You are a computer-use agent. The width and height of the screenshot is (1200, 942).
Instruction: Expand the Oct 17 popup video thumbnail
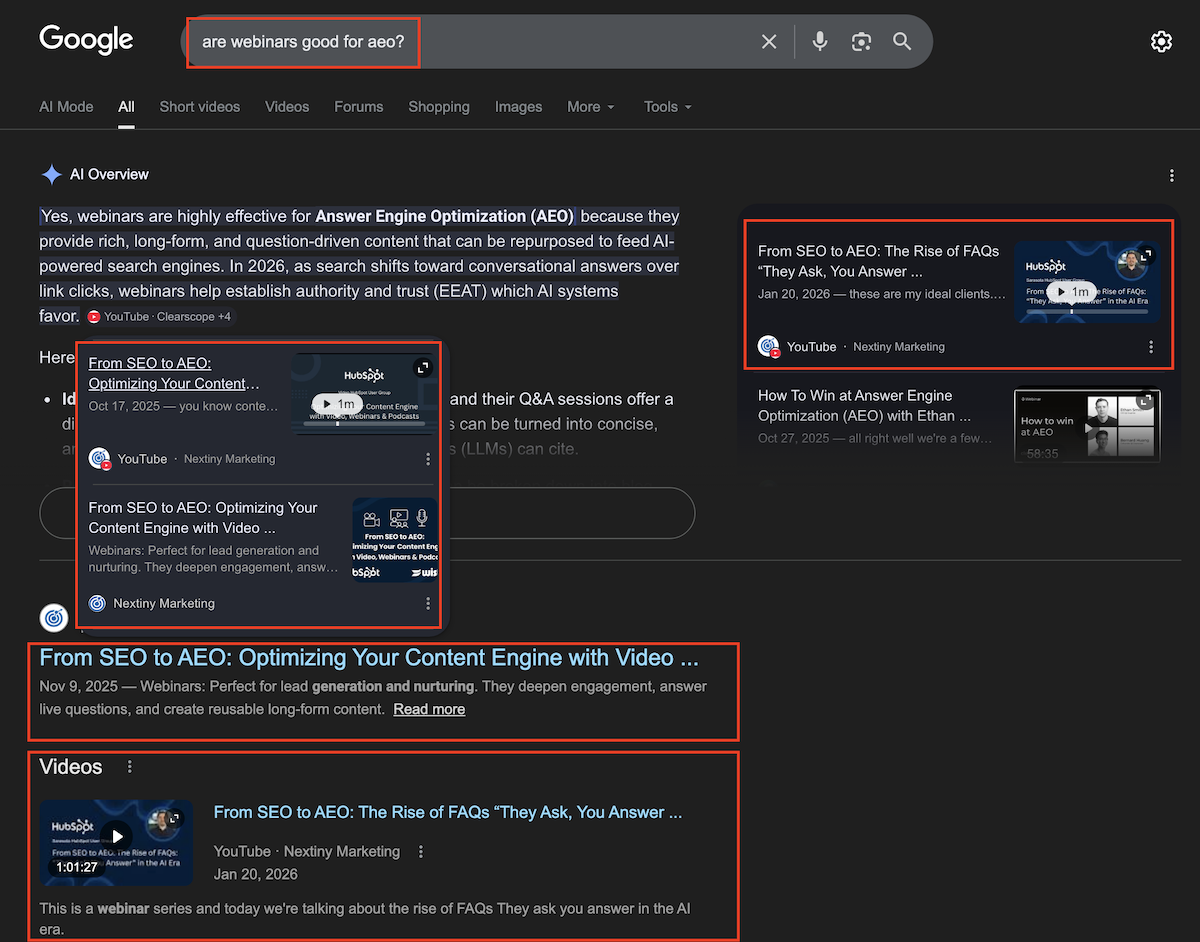click(423, 367)
